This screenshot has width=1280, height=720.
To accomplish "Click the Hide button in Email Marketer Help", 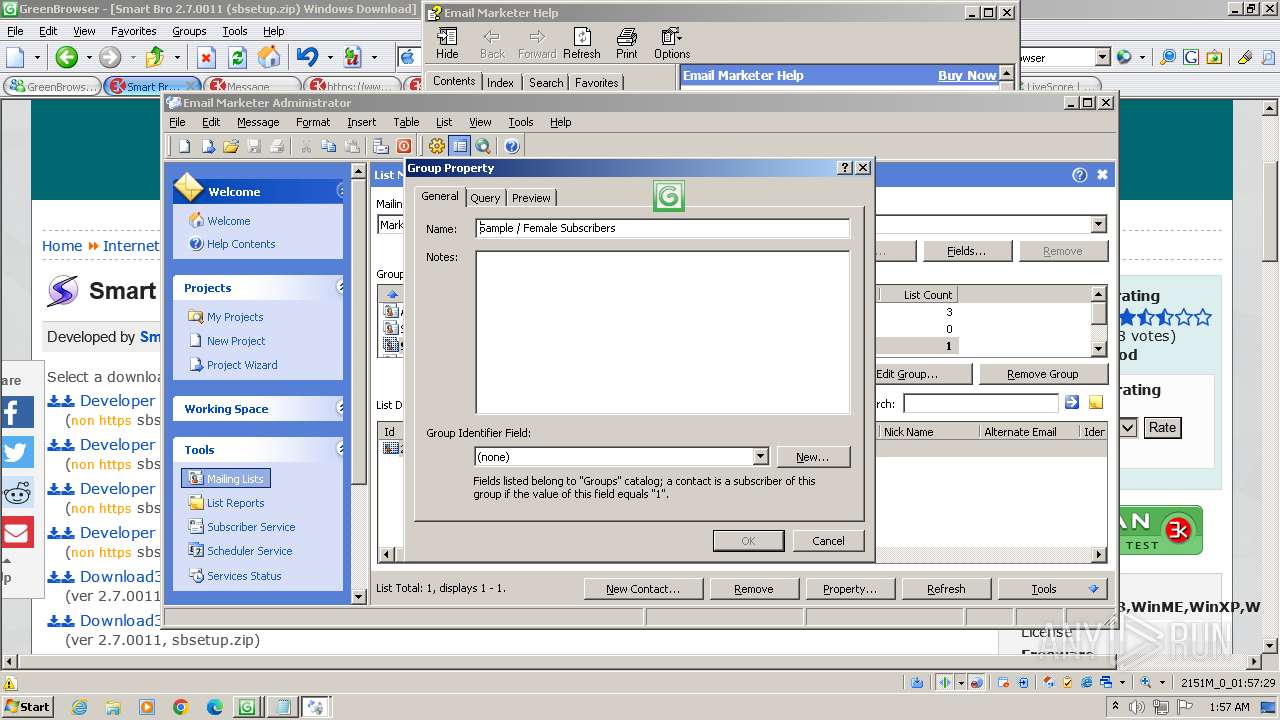I will 447,44.
